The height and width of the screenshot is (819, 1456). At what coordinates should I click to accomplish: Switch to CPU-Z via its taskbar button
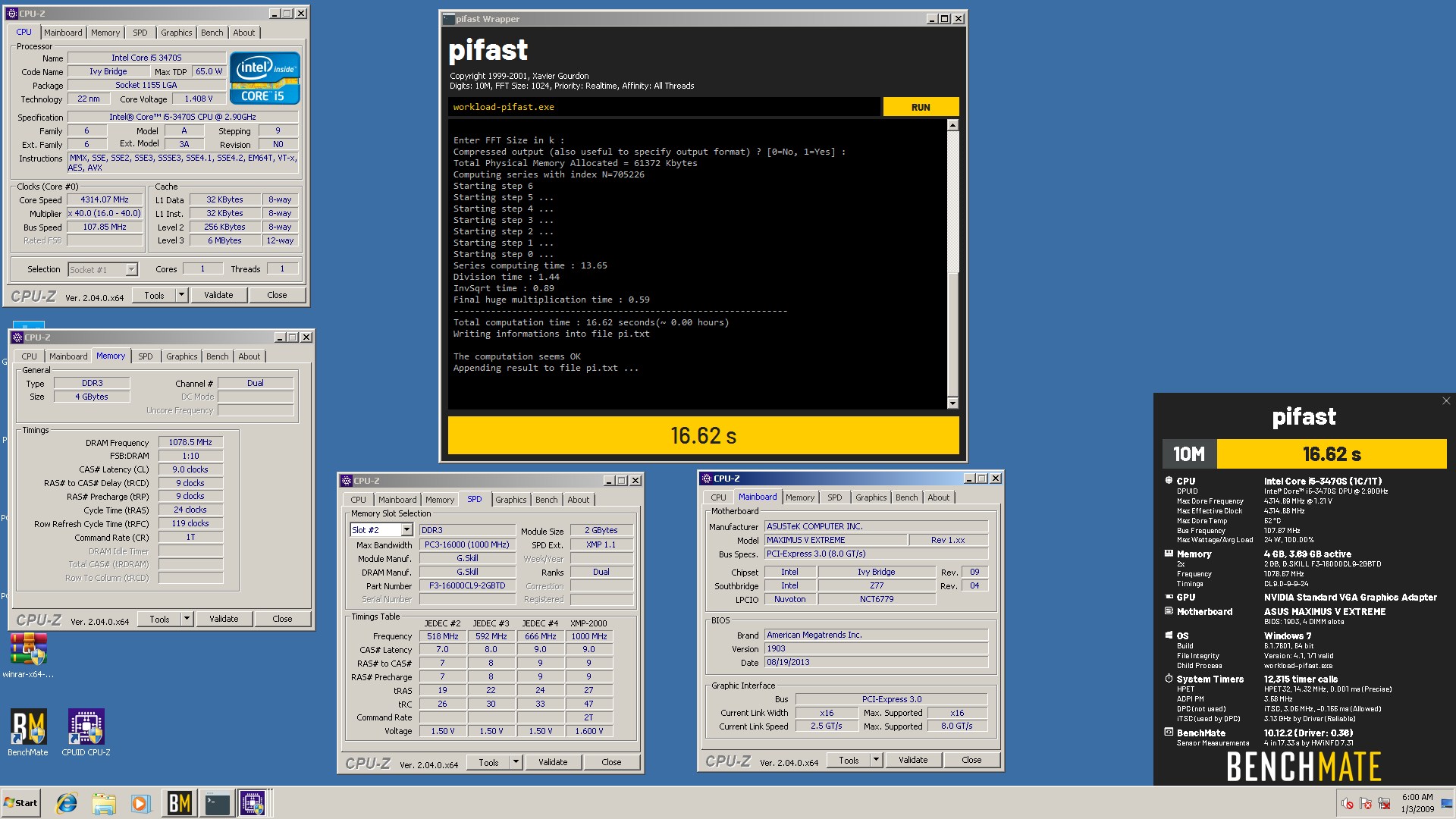253,803
